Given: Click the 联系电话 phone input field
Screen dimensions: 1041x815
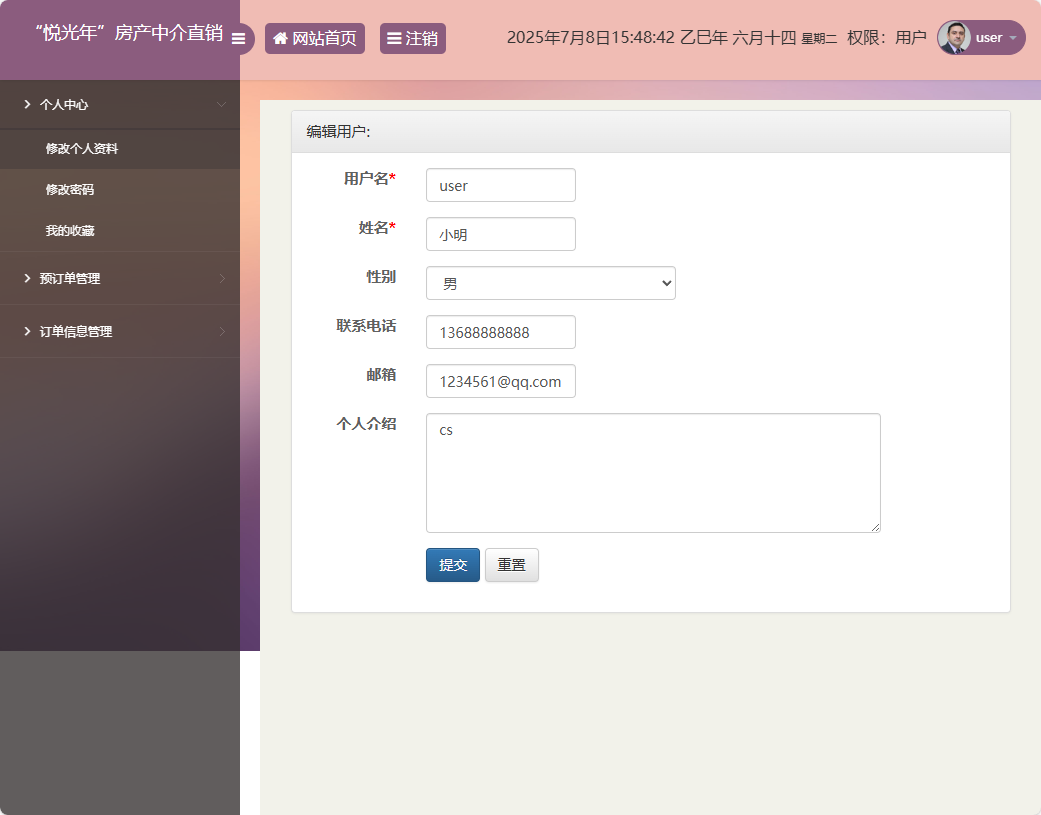Looking at the screenshot, I should pyautogui.click(x=500, y=332).
